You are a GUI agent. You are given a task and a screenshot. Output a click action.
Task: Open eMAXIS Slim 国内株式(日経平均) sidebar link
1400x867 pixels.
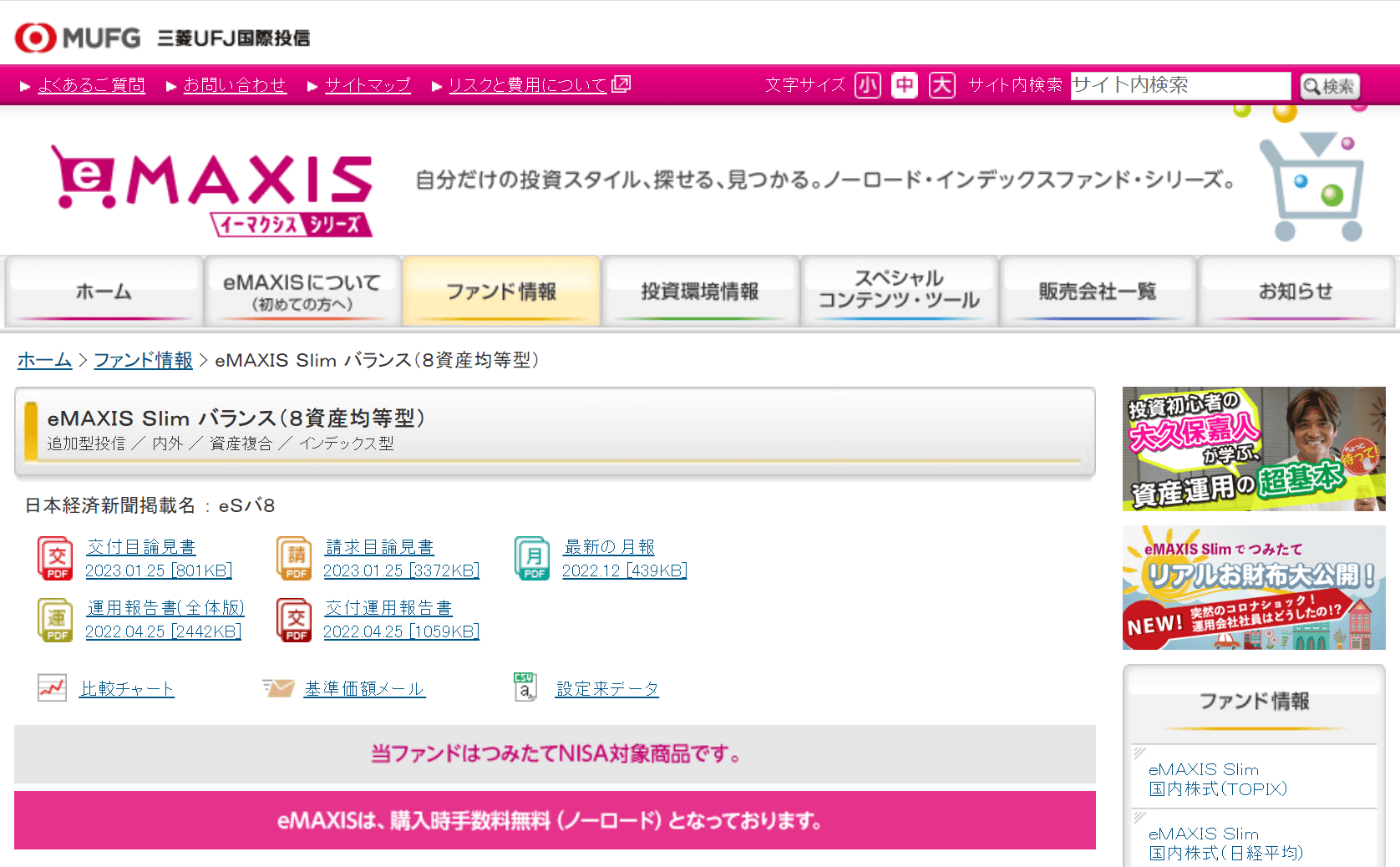pyautogui.click(x=1225, y=844)
